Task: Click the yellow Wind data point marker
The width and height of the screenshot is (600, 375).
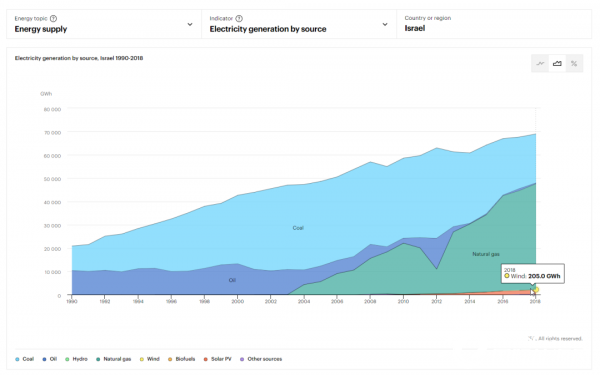Action: pyautogui.click(x=536, y=290)
